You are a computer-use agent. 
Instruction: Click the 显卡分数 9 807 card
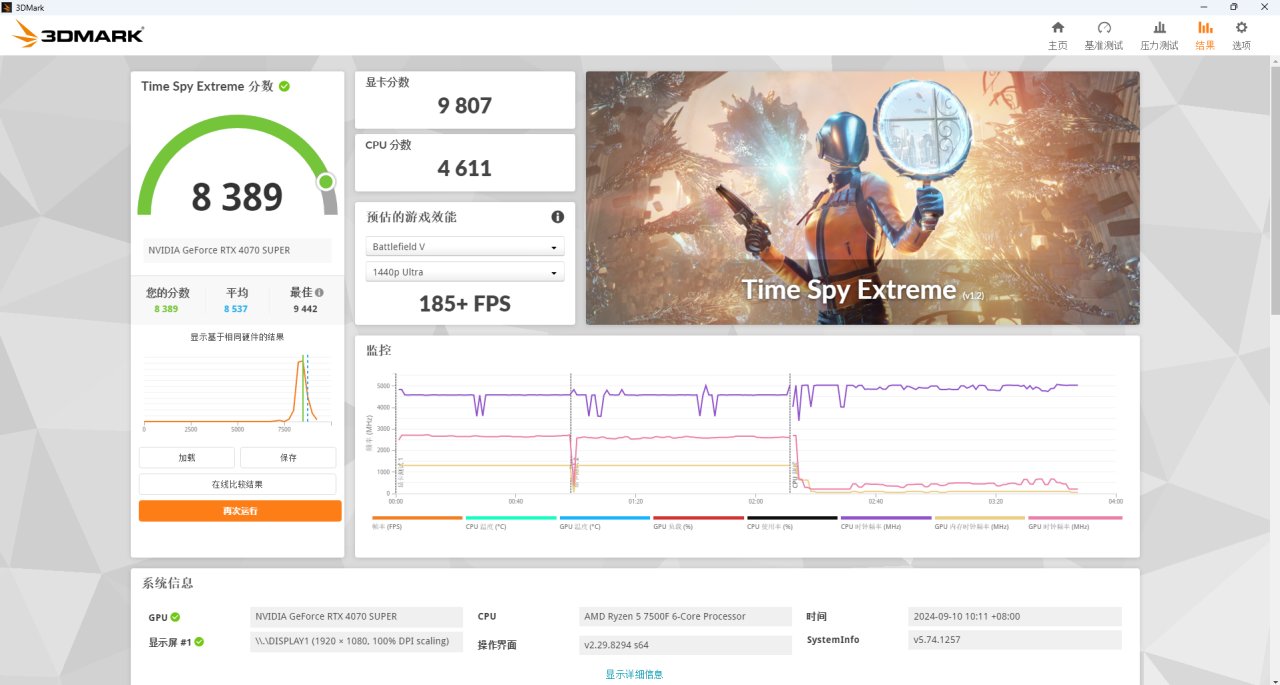465,100
